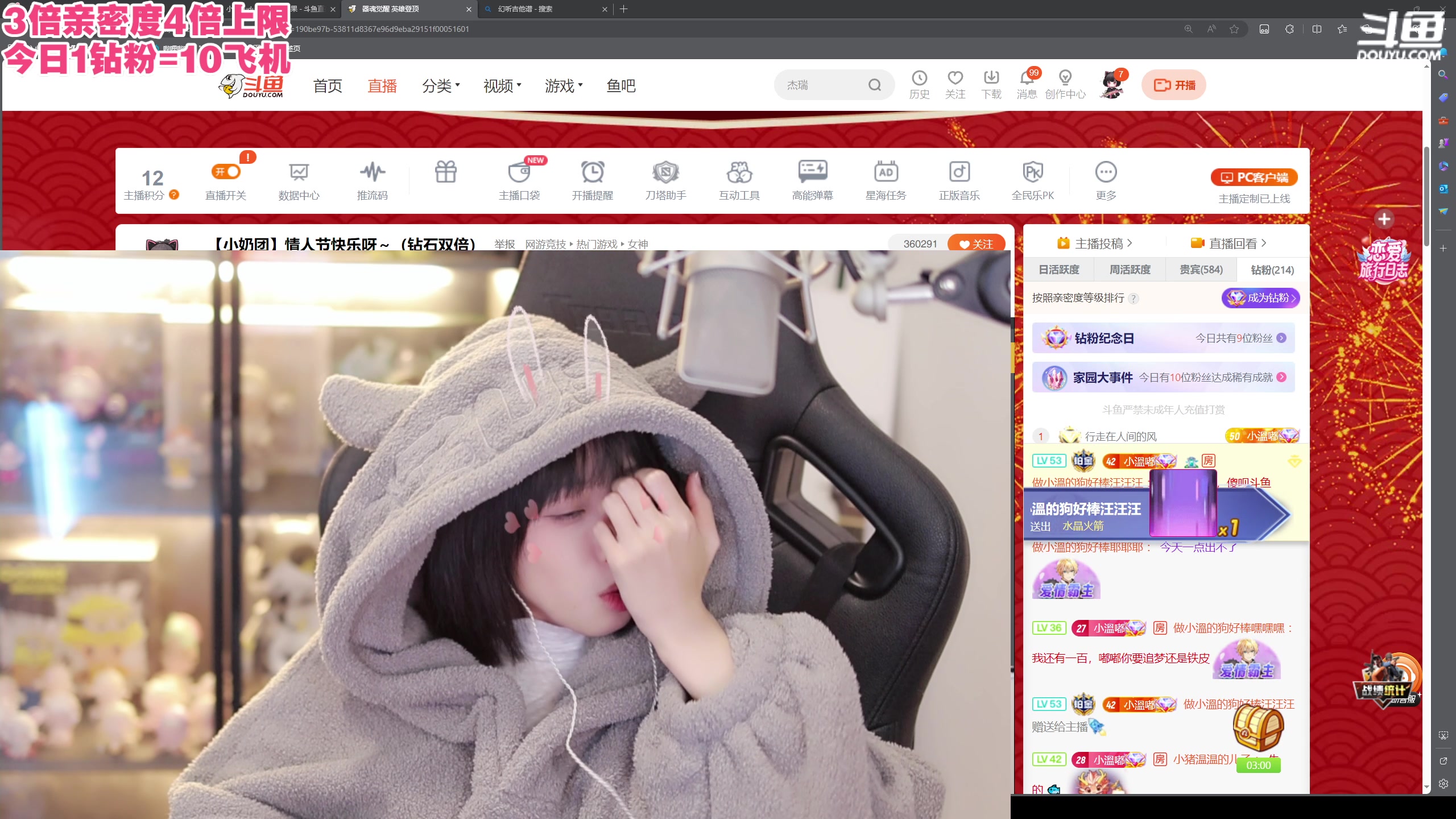Click the 按照亲密度等级排行 help question mark
1456x819 pixels.
1133,299
